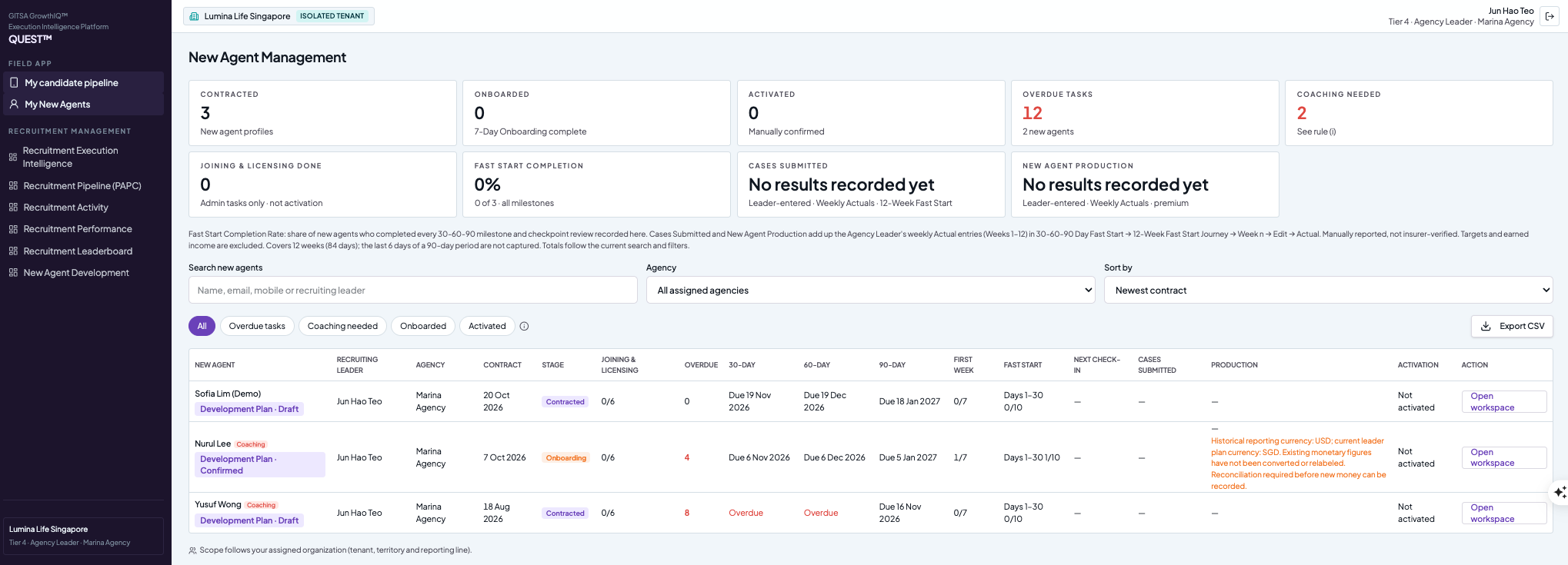Click the building icon beside Lumina Life Singapore
This screenshot has width=1568, height=565.
point(194,16)
